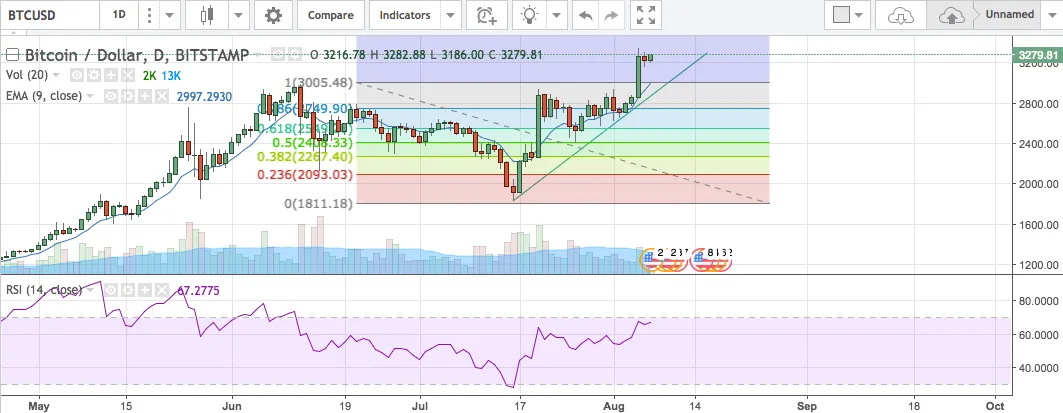This screenshot has height=413, width=1063.
Task: Click the RSI (14, close) indicator label
Action: [x=44, y=290]
